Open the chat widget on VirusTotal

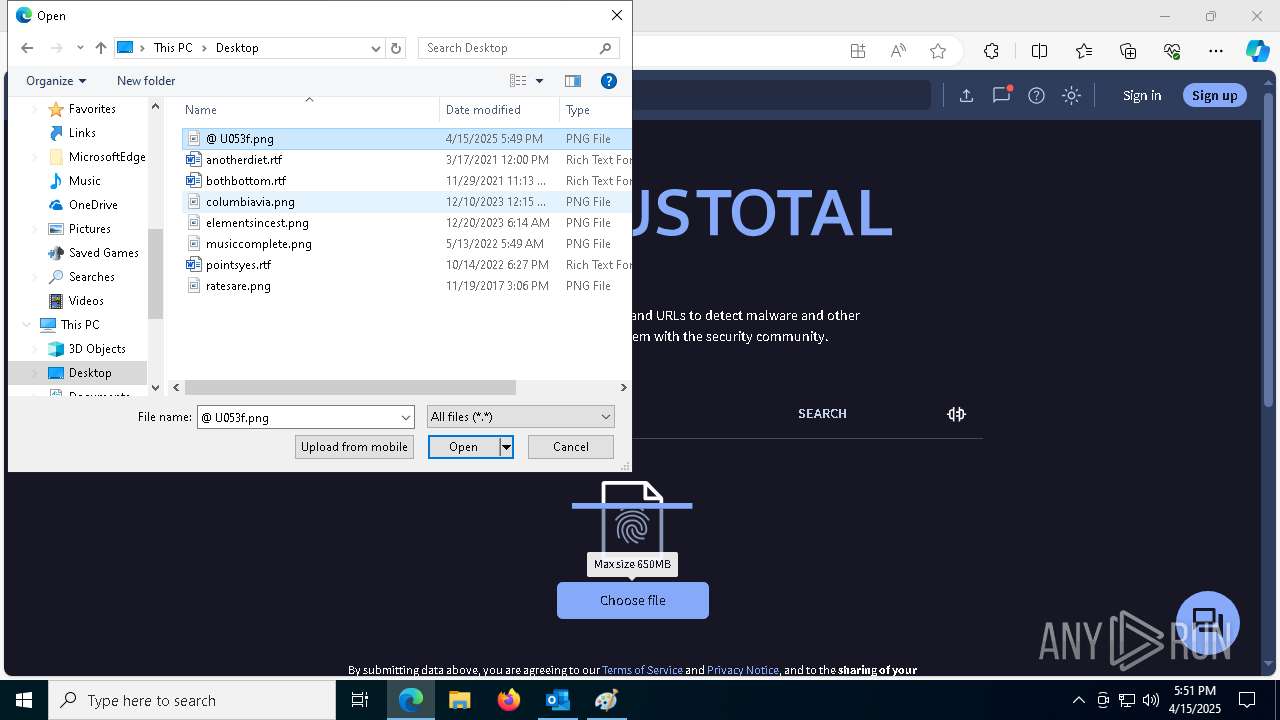click(1208, 622)
